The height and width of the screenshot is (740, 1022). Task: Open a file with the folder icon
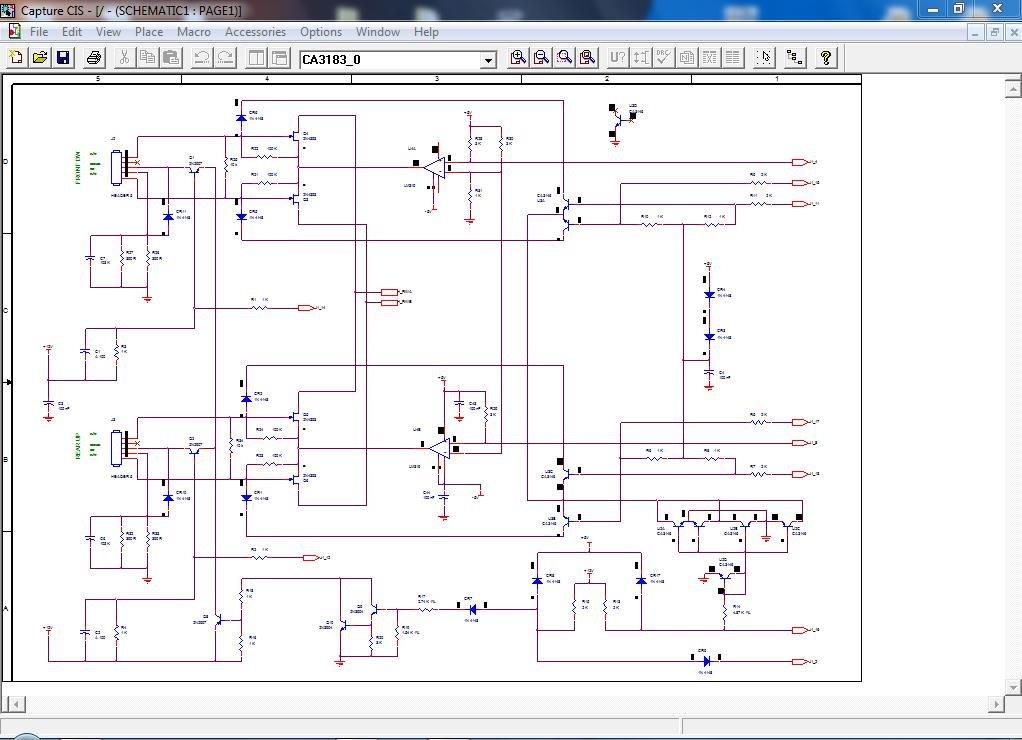pos(40,58)
